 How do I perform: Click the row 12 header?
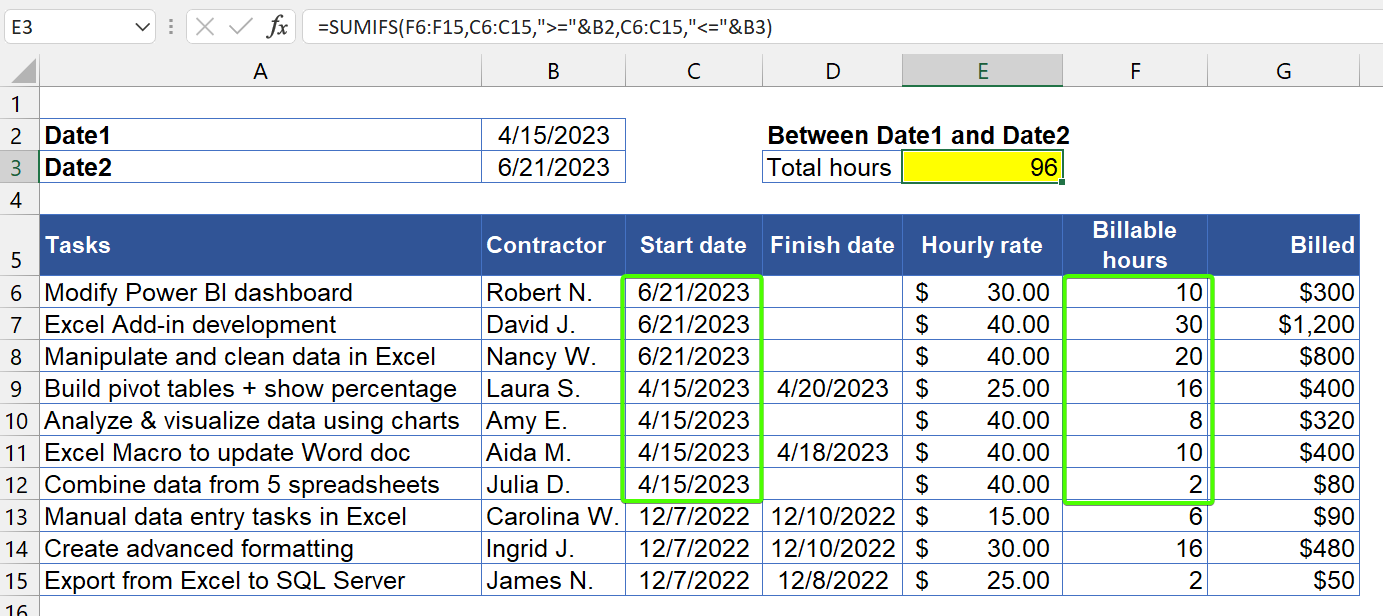coord(18,484)
